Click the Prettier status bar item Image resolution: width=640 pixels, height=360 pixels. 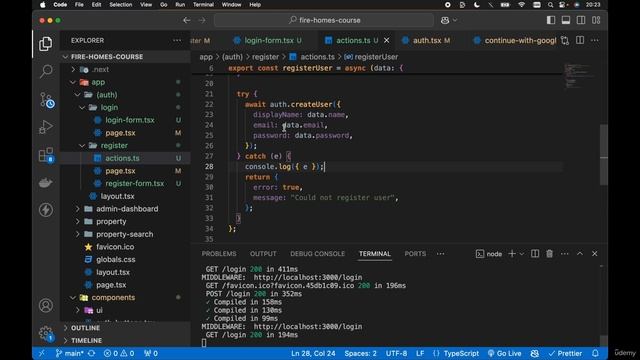pyautogui.click(x=565, y=353)
